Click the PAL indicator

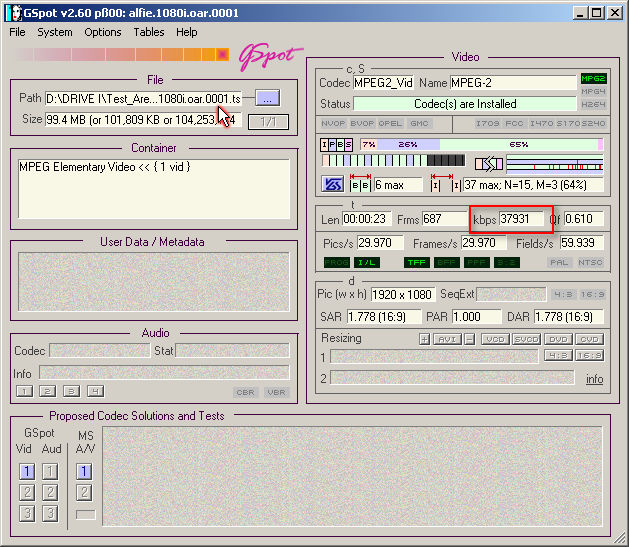[x=559, y=263]
